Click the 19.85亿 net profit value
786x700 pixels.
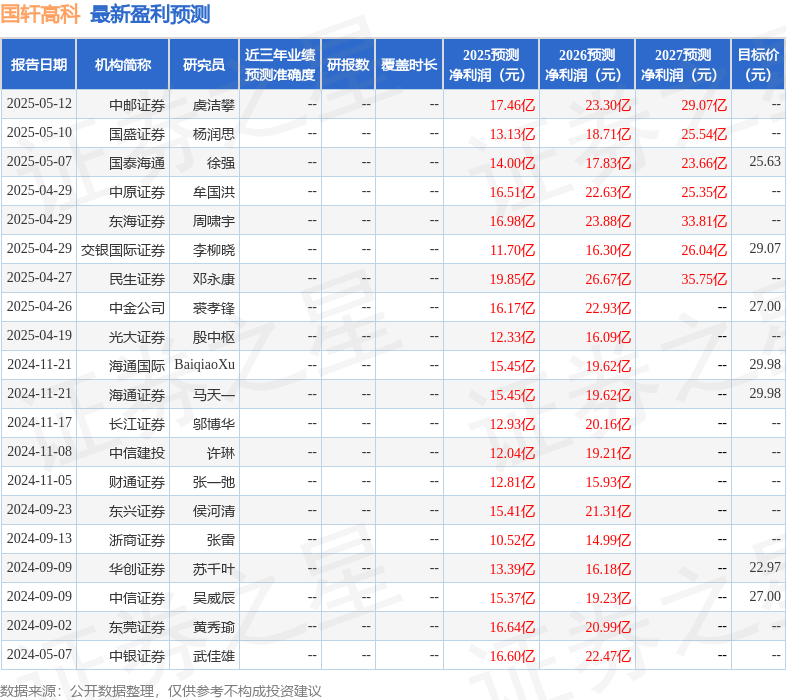pyautogui.click(x=512, y=278)
